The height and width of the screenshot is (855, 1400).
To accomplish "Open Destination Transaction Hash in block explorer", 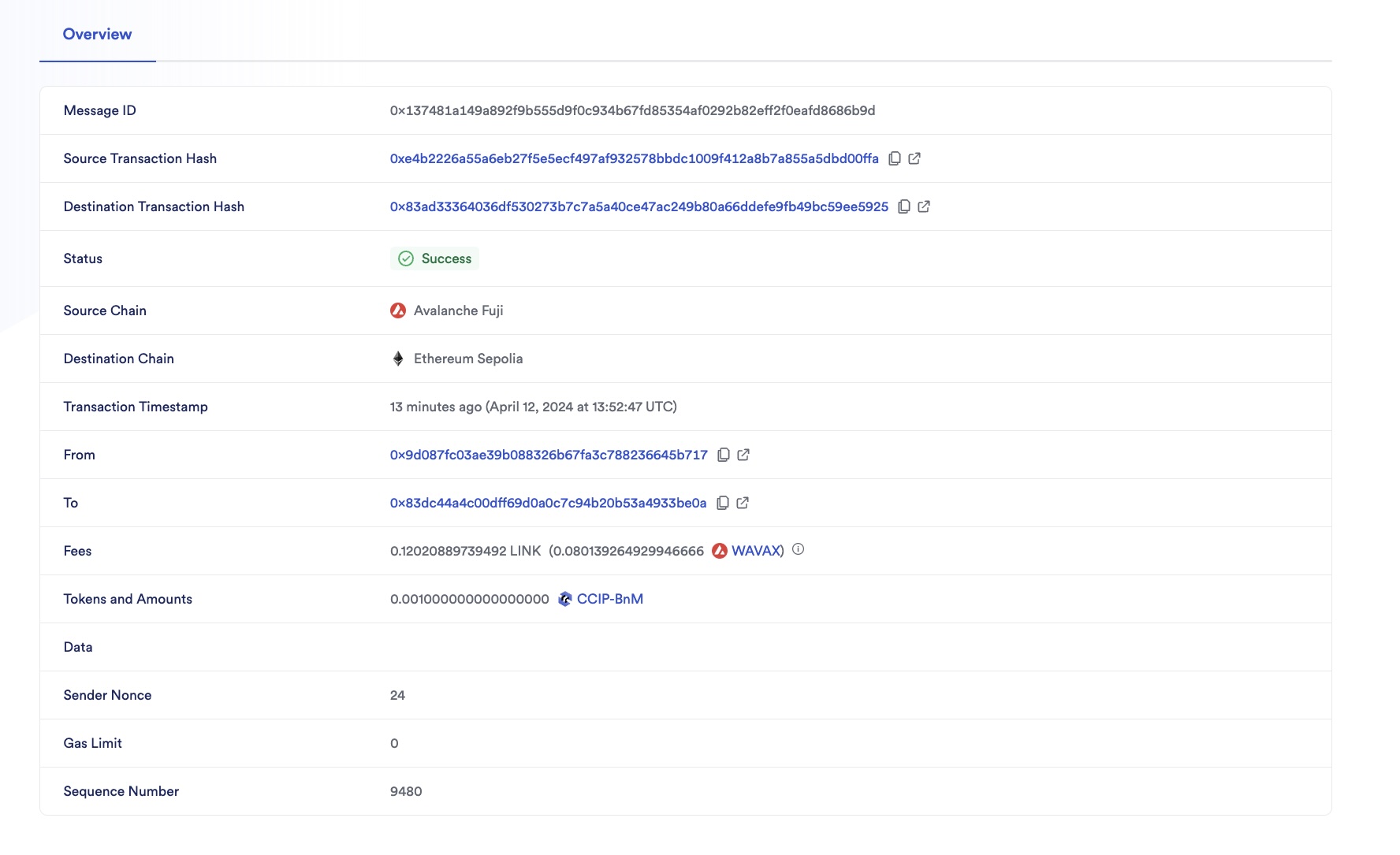I will click(924, 206).
